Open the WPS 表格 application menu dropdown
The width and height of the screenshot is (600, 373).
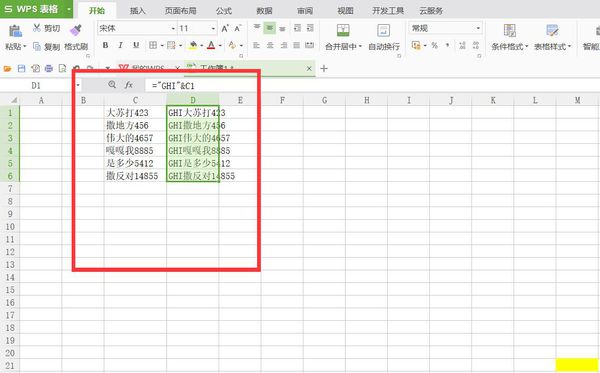pyautogui.click(x=68, y=8)
